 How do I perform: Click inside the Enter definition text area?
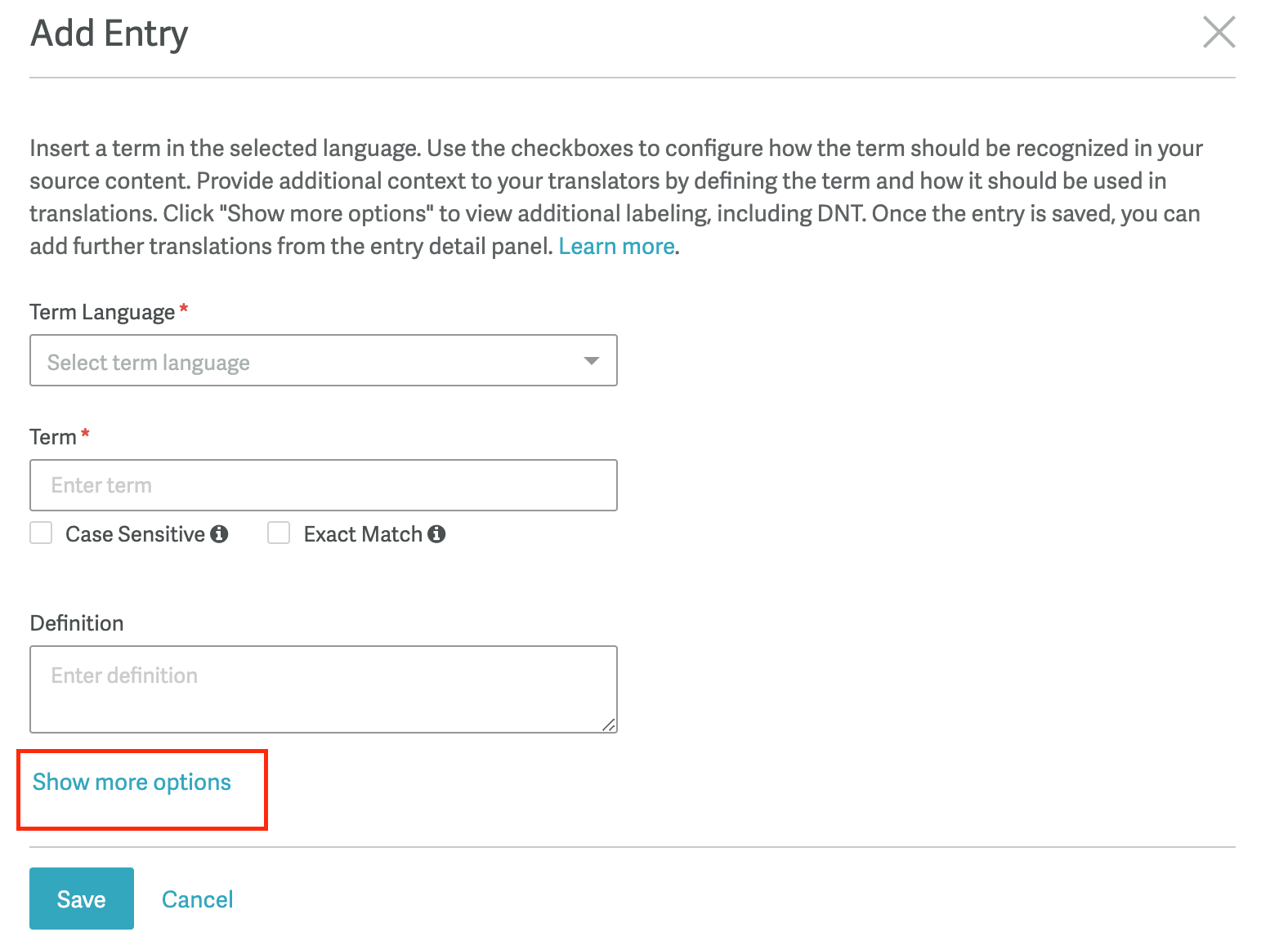[324, 689]
